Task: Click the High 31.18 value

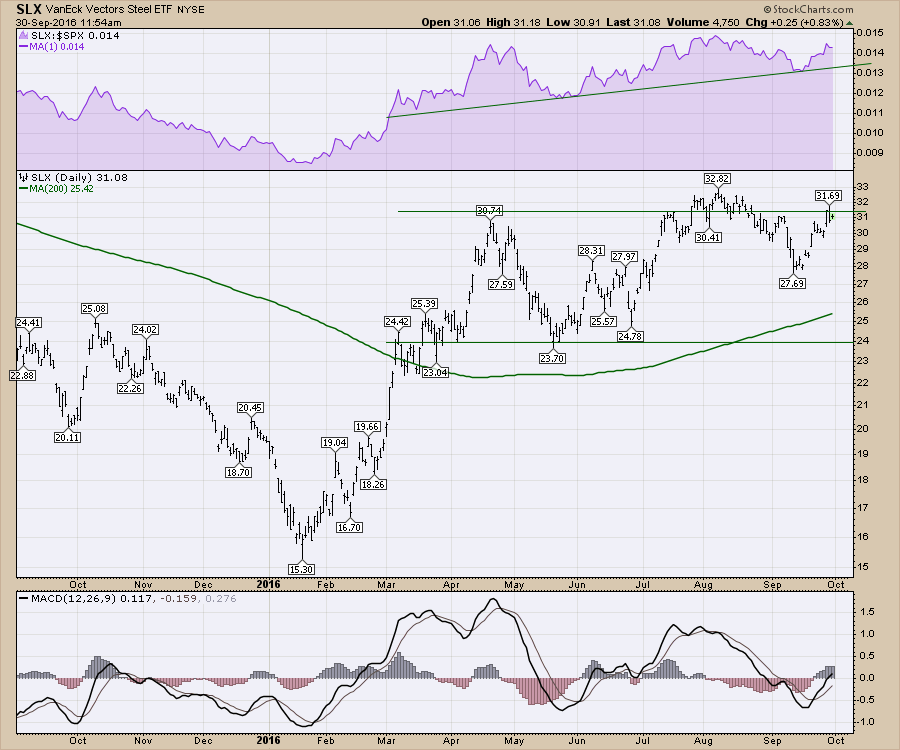Action: pyautogui.click(x=514, y=22)
